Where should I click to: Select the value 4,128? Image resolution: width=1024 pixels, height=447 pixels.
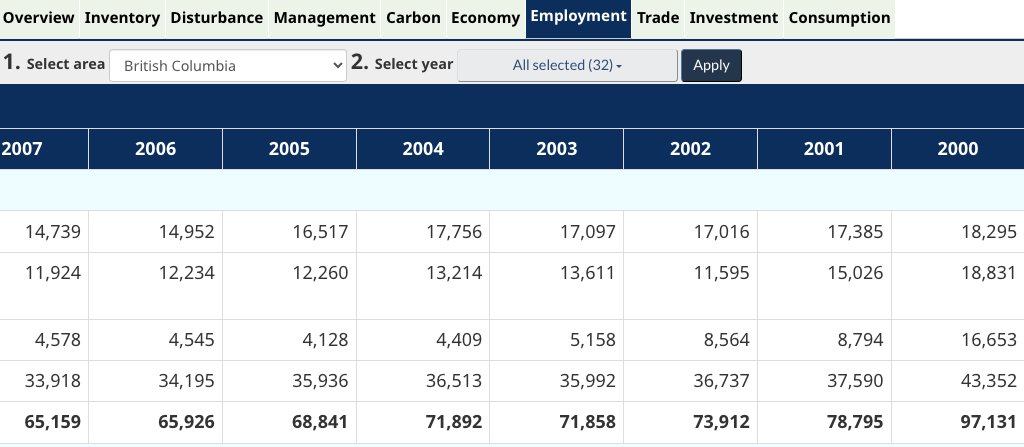pyautogui.click(x=326, y=340)
